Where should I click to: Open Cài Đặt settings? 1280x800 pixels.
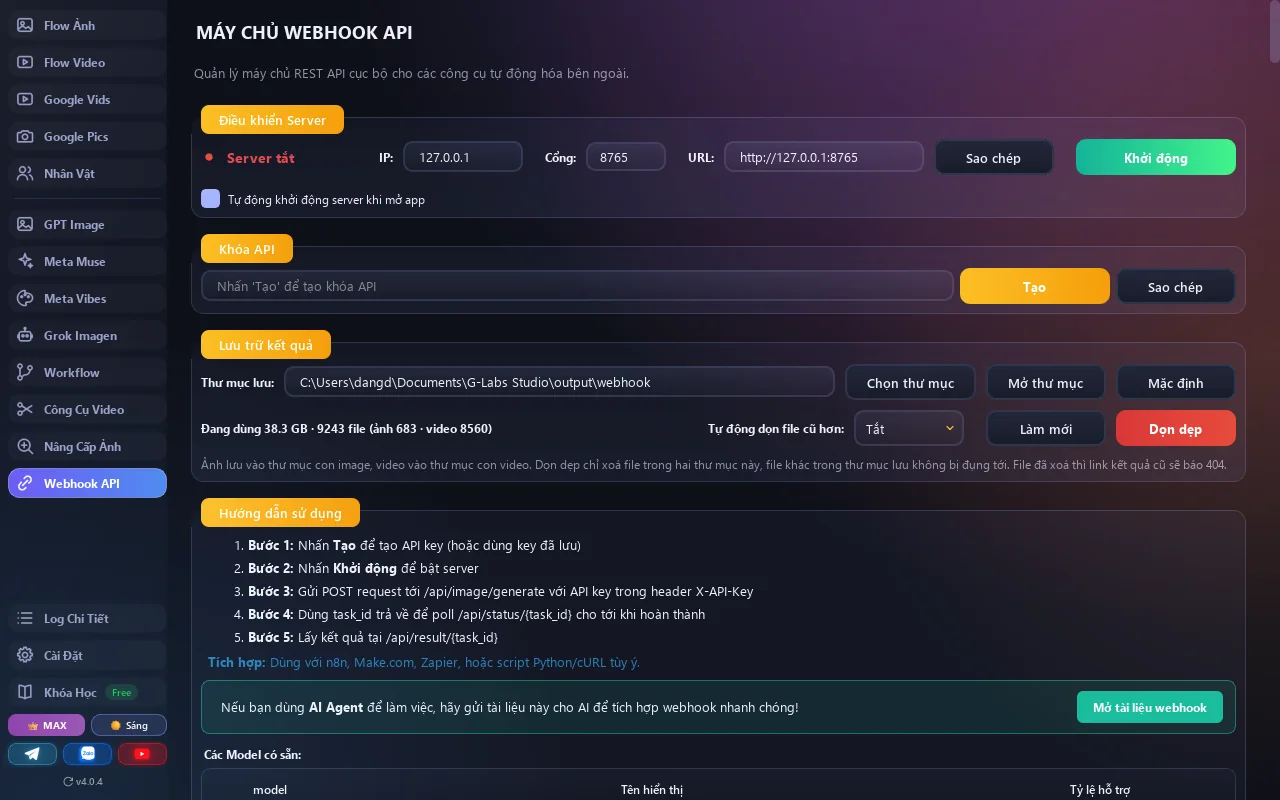tap(87, 656)
